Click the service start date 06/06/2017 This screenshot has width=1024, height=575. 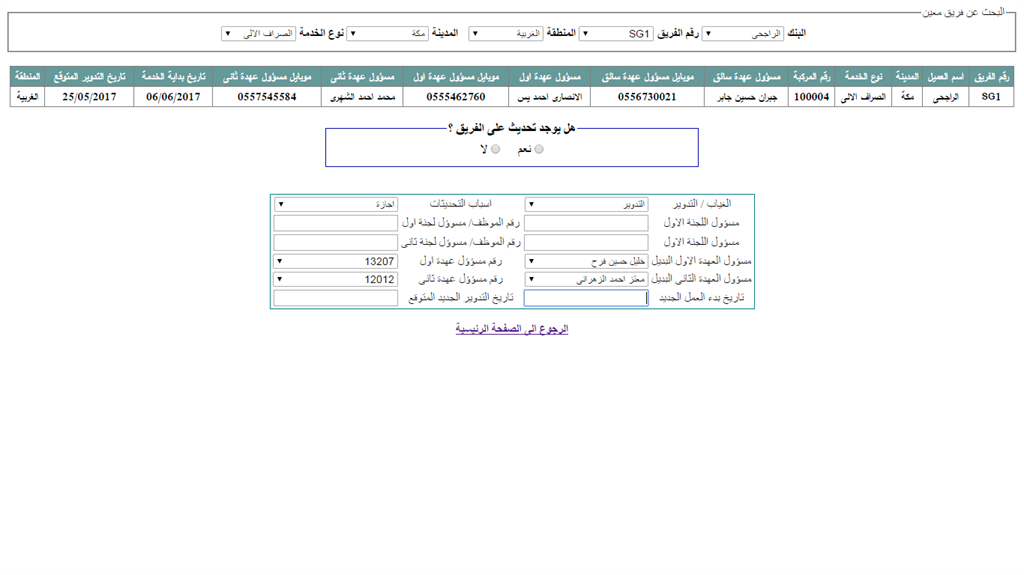[173, 97]
